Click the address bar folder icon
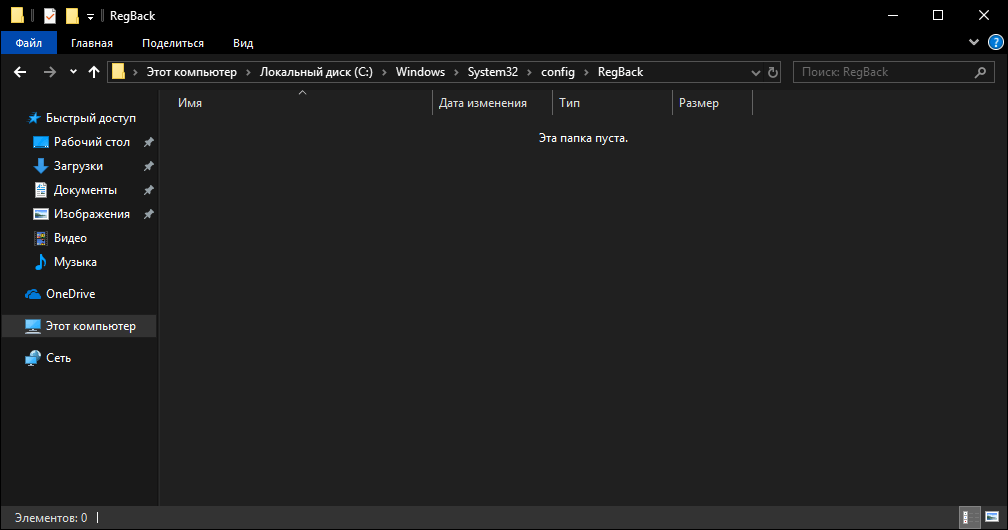Viewport: 1008px width, 530px height. point(118,71)
